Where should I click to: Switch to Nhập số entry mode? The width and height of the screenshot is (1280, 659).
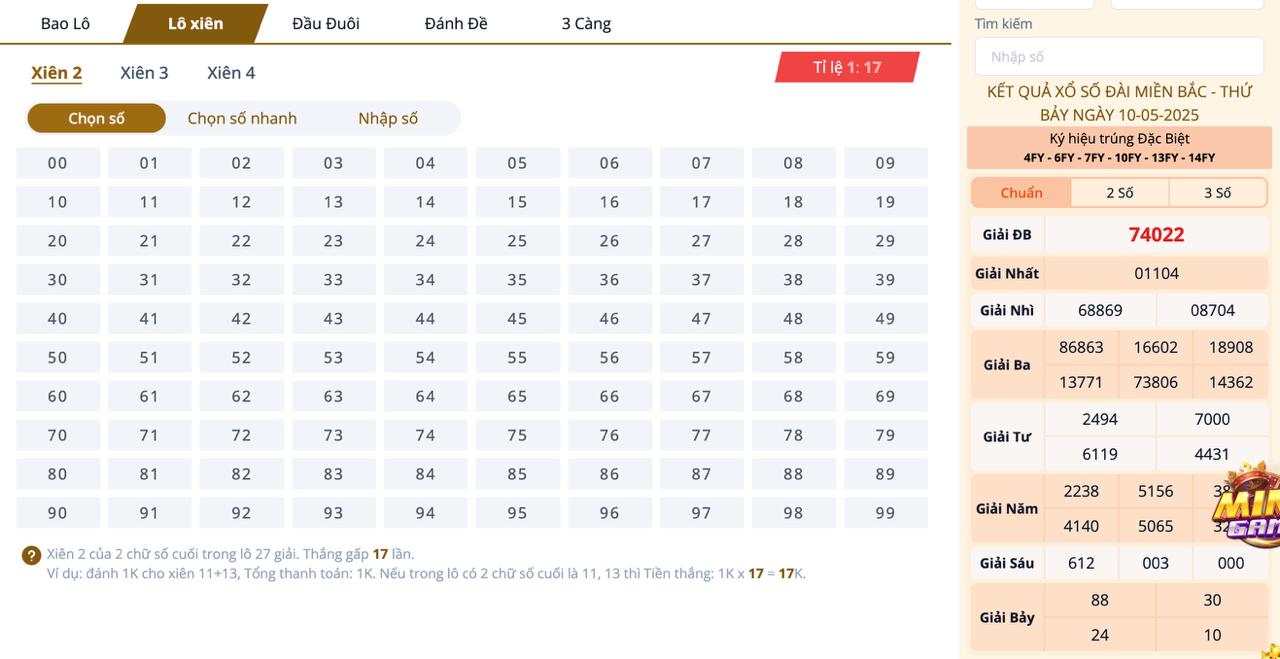coord(388,118)
